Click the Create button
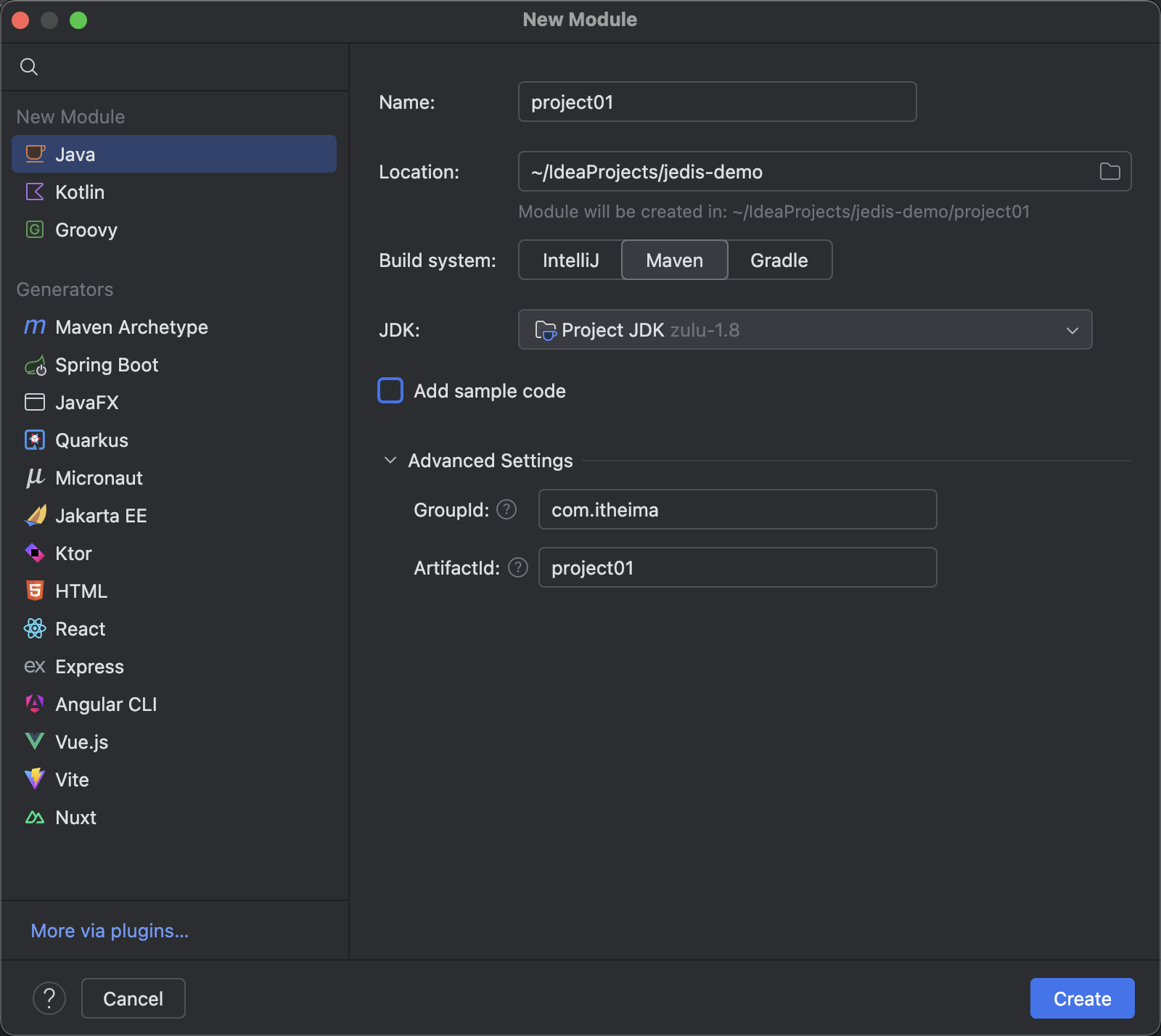The width and height of the screenshot is (1161, 1036). pyautogui.click(x=1082, y=998)
